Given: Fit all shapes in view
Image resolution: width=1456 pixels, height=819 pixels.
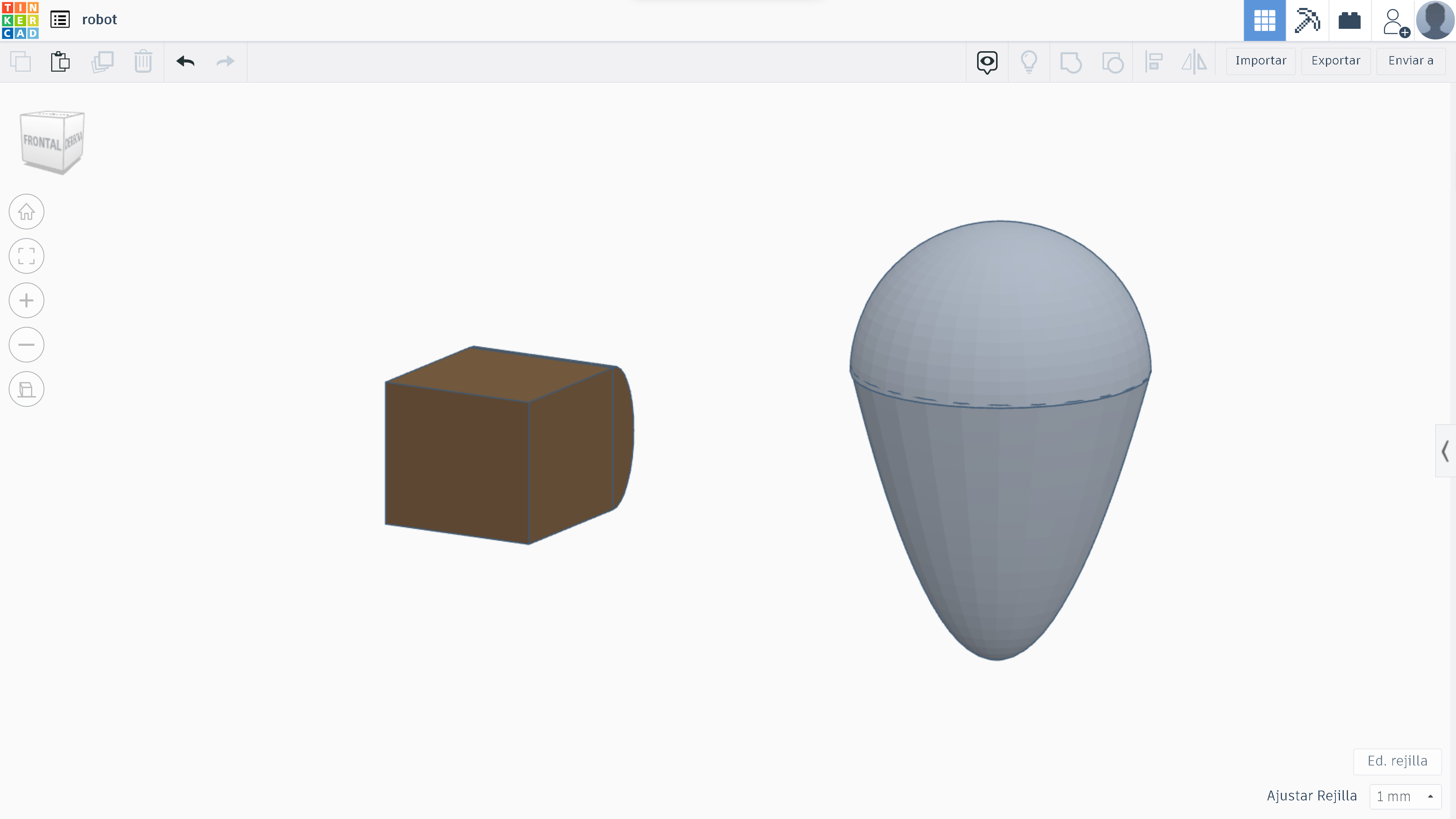Looking at the screenshot, I should coord(27,256).
